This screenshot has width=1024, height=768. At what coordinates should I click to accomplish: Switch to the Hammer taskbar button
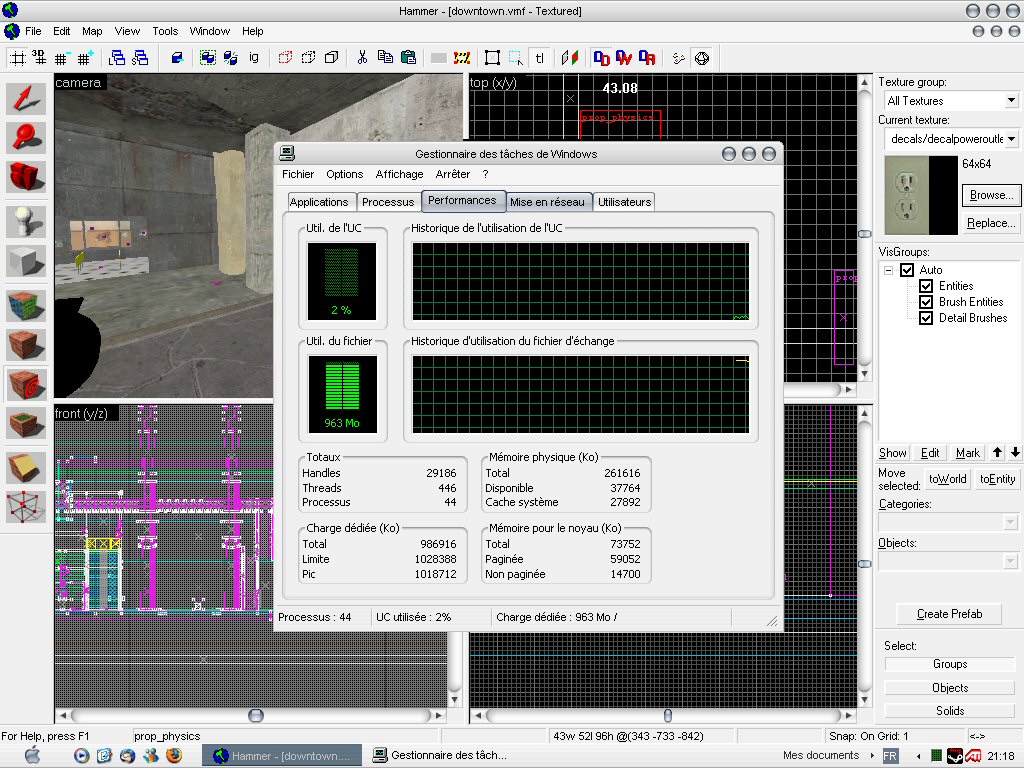click(x=282, y=756)
